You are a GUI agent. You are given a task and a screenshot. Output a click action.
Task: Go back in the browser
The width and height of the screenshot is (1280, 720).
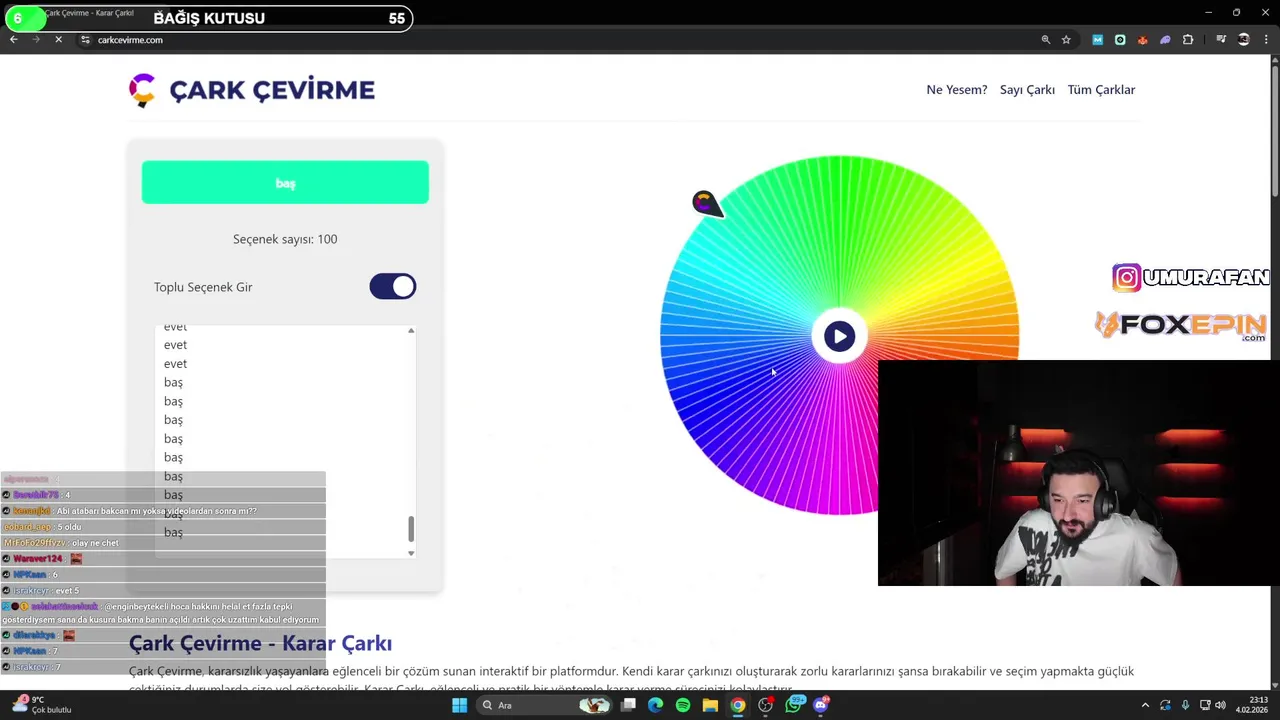[x=14, y=40]
